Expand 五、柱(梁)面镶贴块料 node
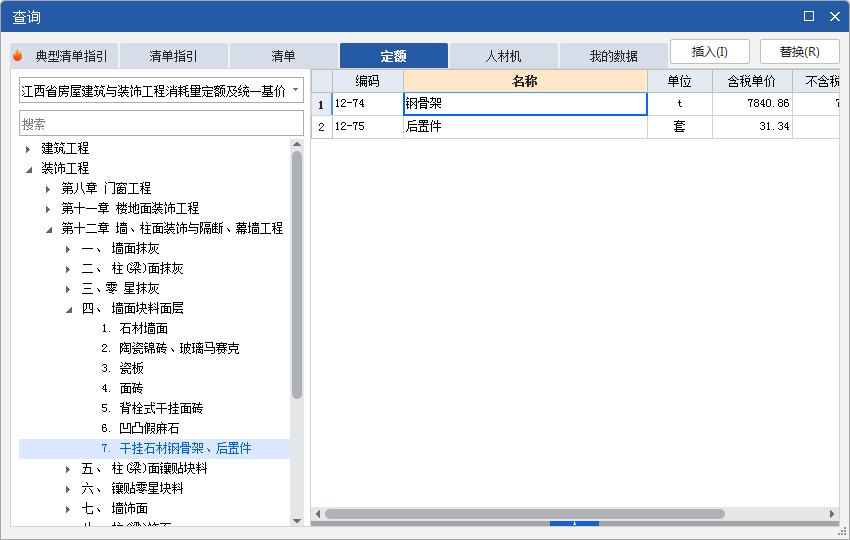The height and width of the screenshot is (540, 850). 68,469
